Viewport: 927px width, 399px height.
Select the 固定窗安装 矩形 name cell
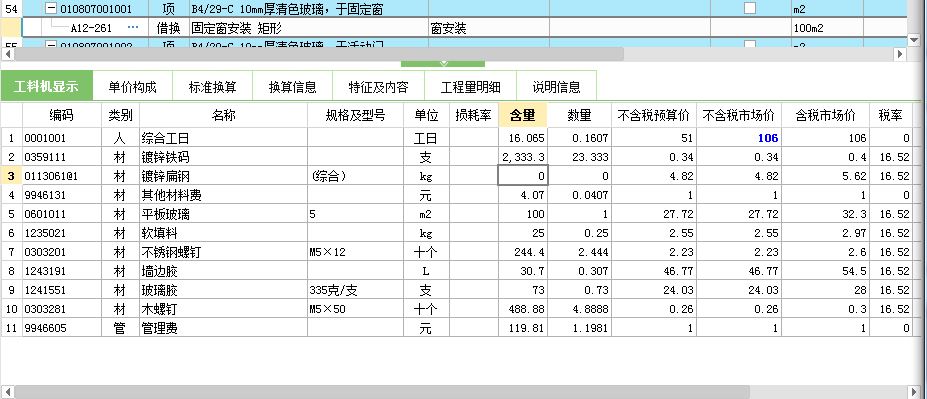coord(309,28)
